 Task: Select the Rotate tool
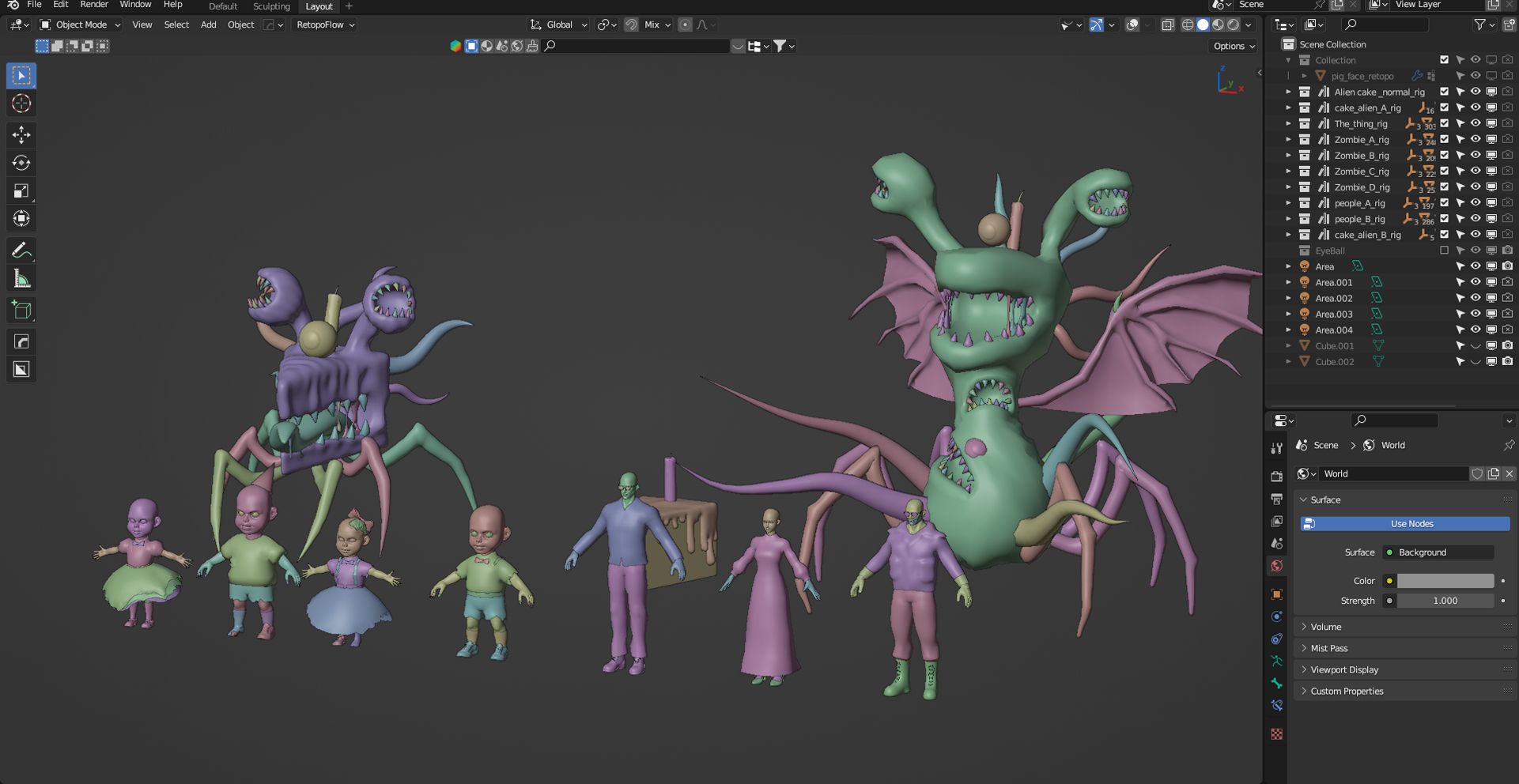tap(21, 163)
